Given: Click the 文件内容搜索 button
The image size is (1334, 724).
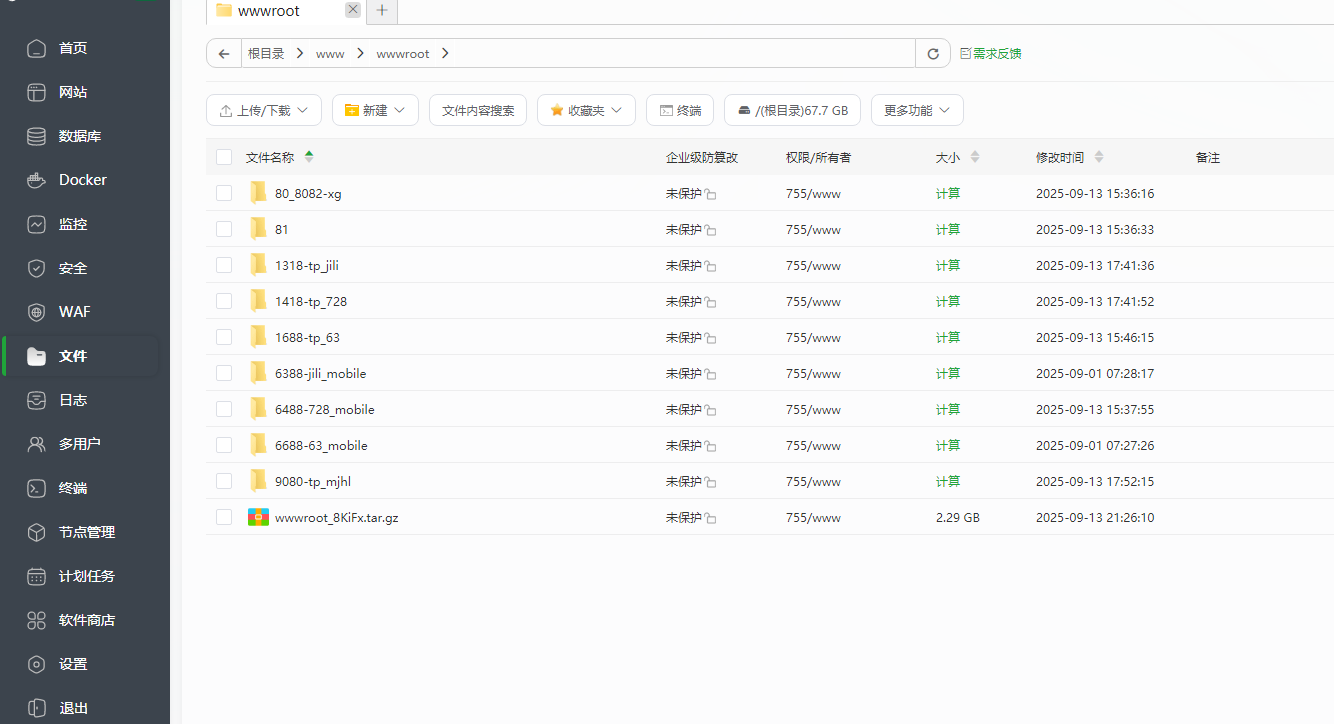Looking at the screenshot, I should pyautogui.click(x=478, y=110).
